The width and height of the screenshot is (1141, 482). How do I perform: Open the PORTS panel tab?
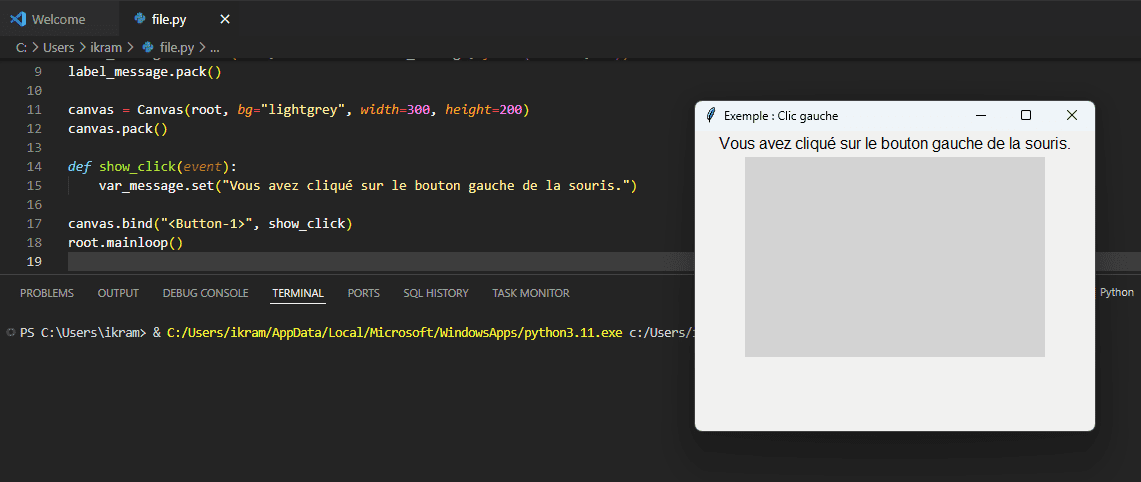coord(363,293)
